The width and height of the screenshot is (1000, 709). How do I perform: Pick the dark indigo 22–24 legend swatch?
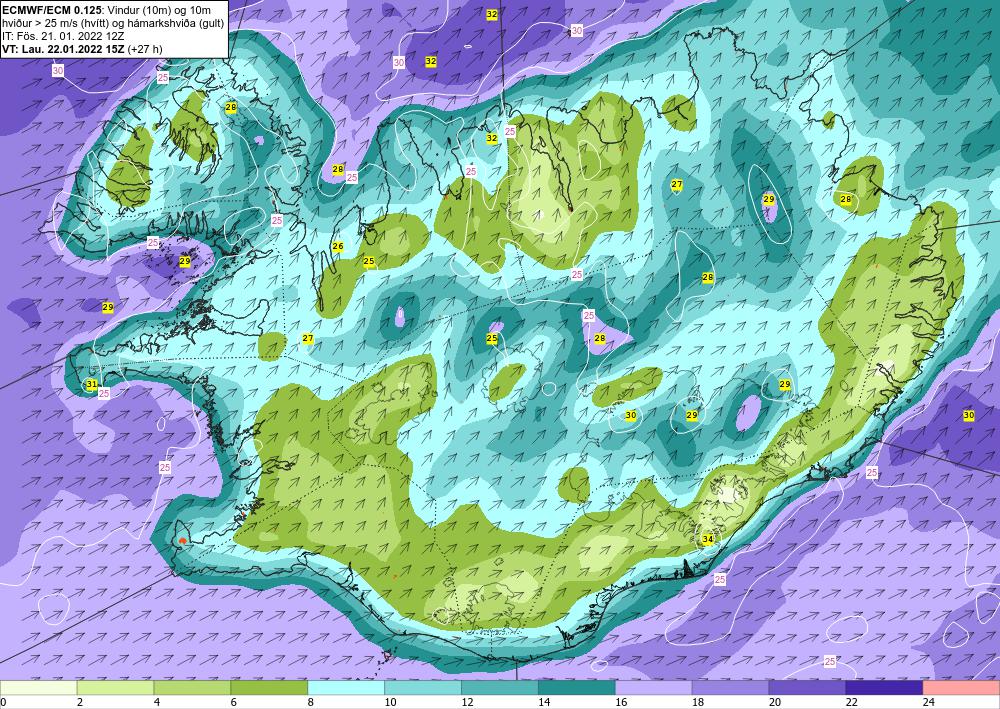pos(885,688)
